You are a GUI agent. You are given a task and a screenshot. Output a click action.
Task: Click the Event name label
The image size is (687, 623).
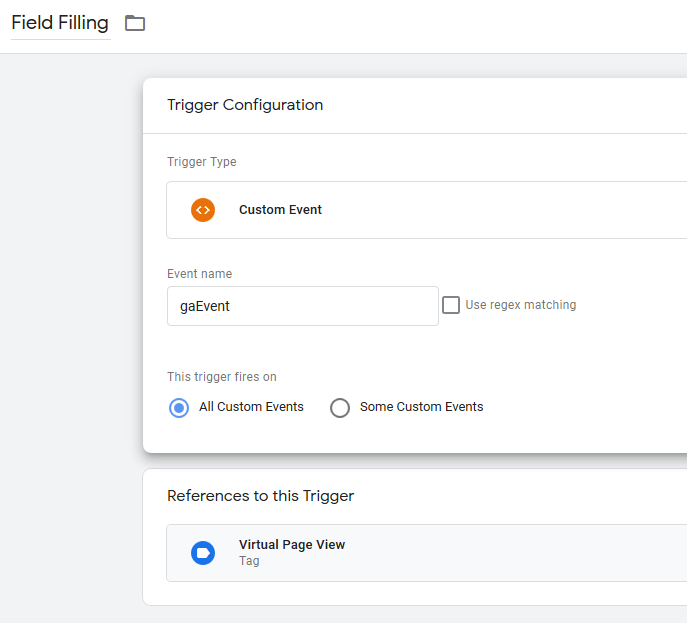pos(199,274)
